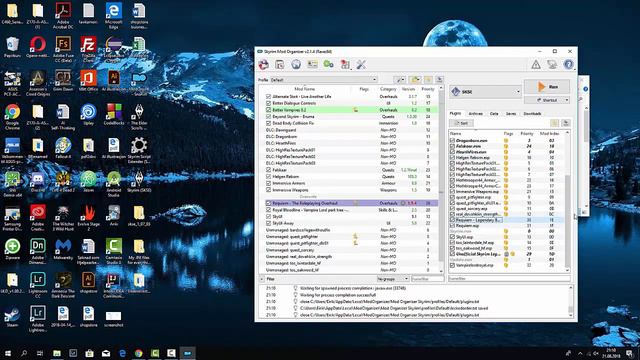The image size is (640, 360).
Task: Open the SKSE executable dropdown
Action: click(485, 92)
